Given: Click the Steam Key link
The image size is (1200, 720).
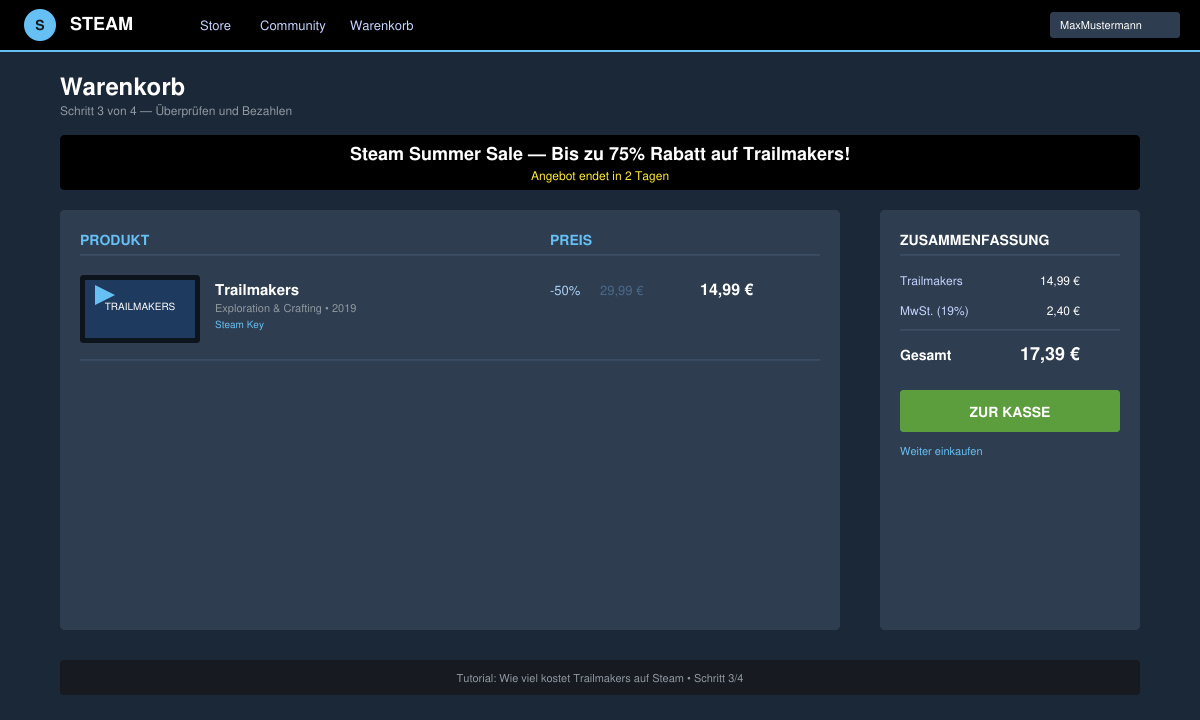Looking at the screenshot, I should pos(239,325).
